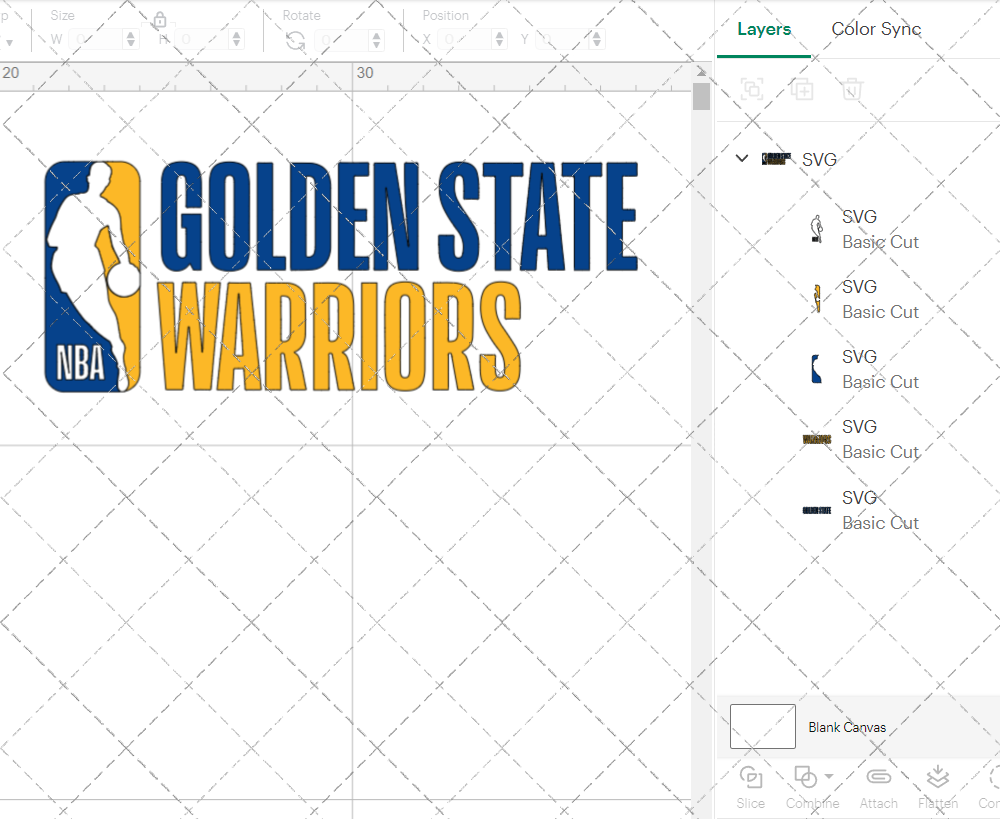The height and width of the screenshot is (819, 1000).
Task: Select the white player silhouette layer
Action: [816, 229]
